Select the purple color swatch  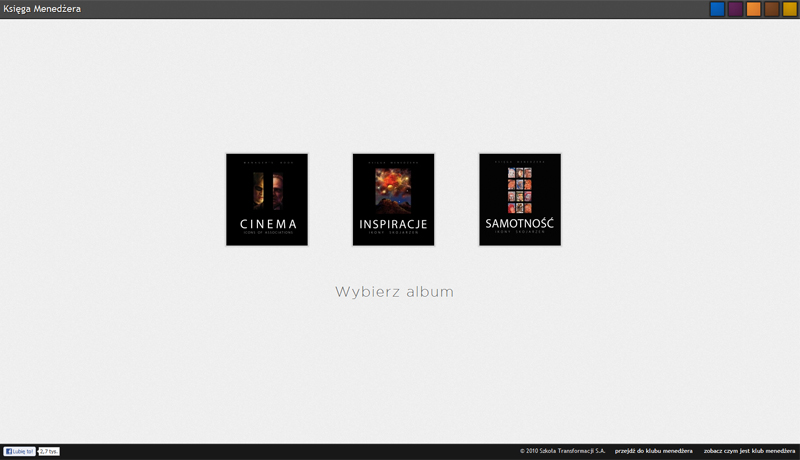(735, 9)
